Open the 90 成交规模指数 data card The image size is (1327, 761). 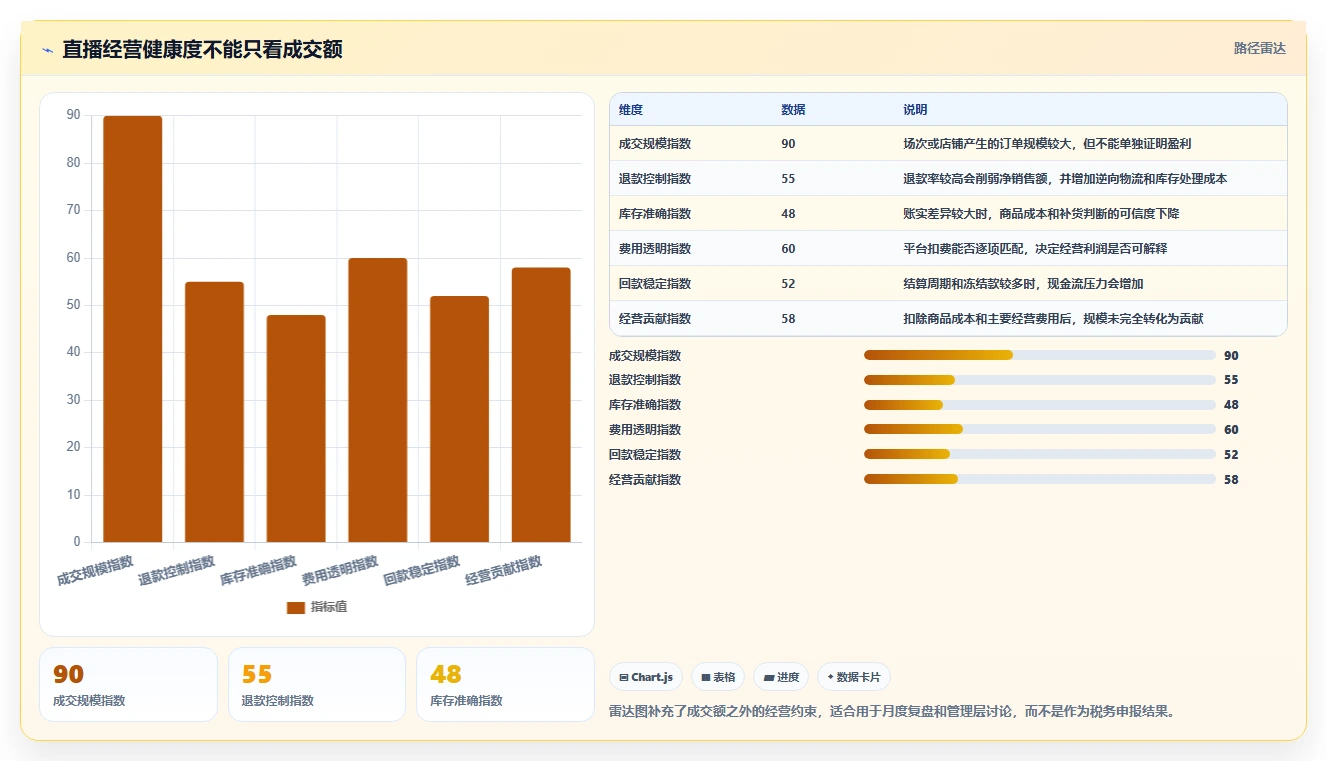pos(128,684)
